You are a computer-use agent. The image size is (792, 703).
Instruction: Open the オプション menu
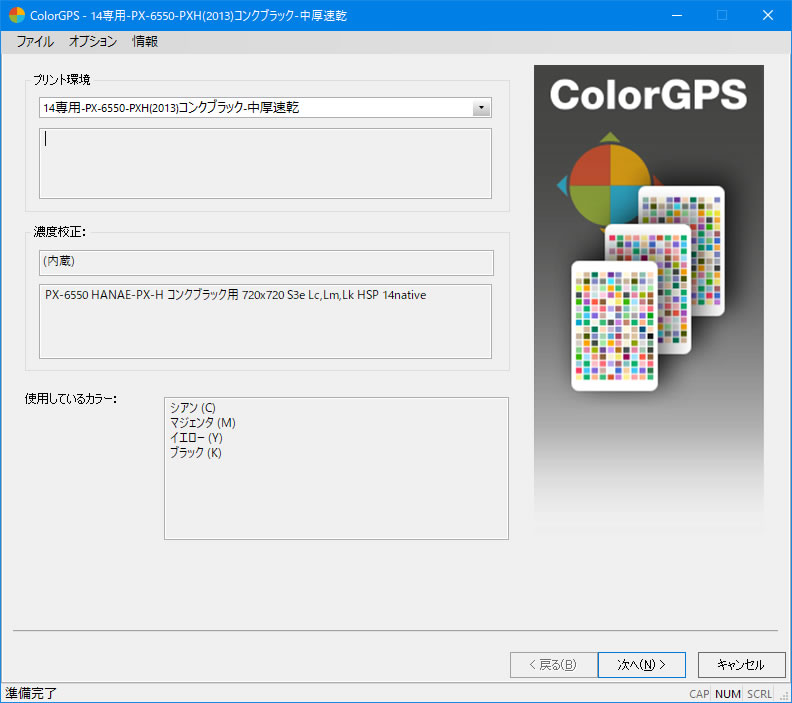coord(92,41)
